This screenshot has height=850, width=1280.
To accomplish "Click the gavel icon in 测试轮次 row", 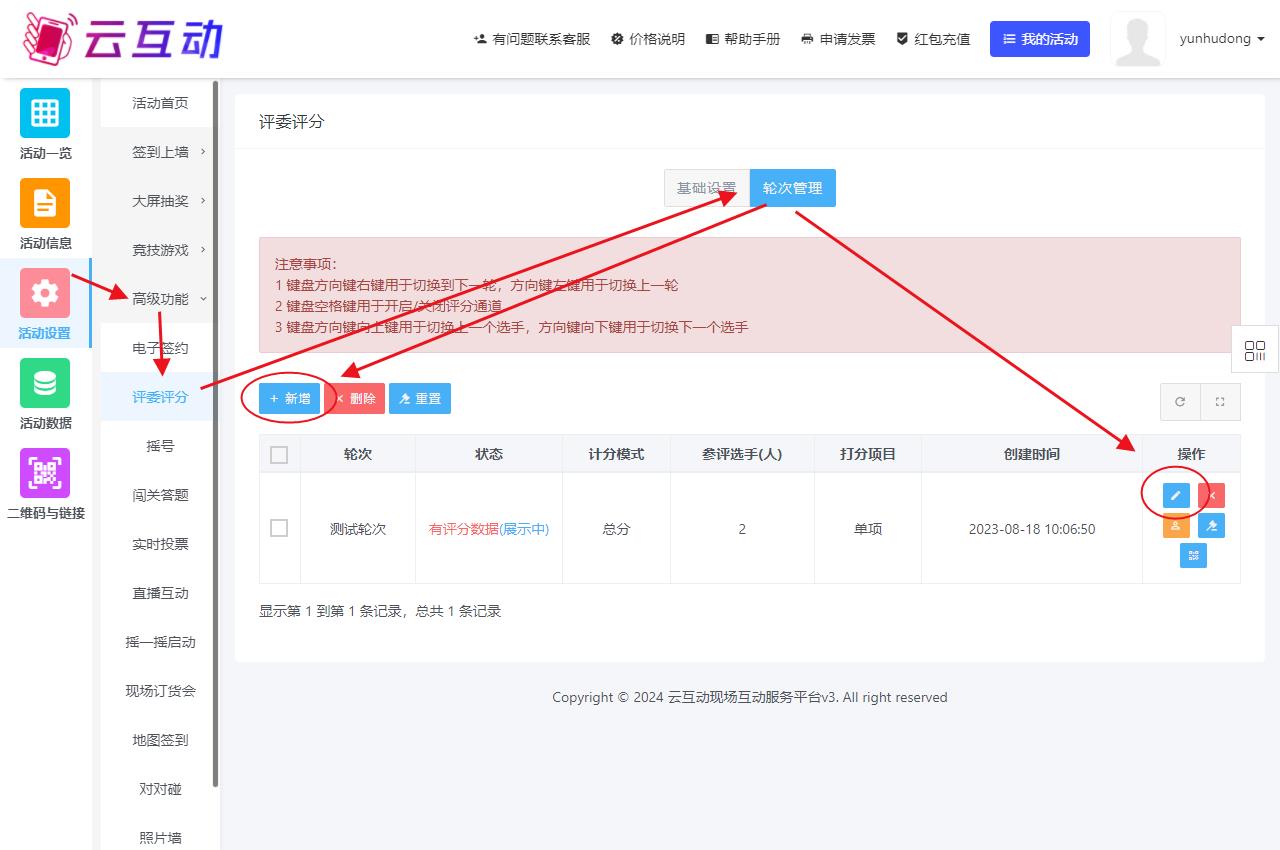I will [x=1211, y=525].
